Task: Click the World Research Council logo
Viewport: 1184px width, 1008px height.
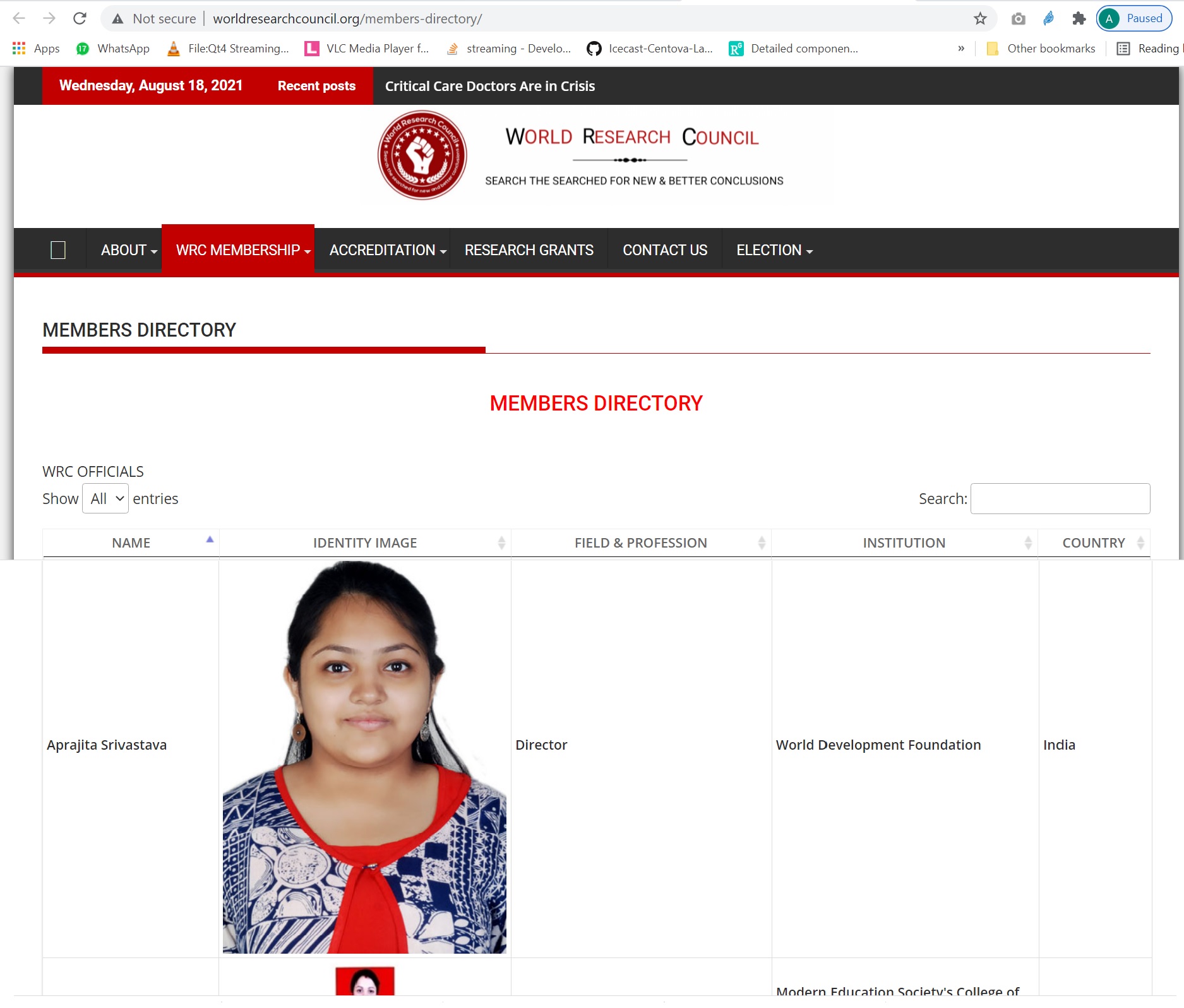Action: coord(422,155)
